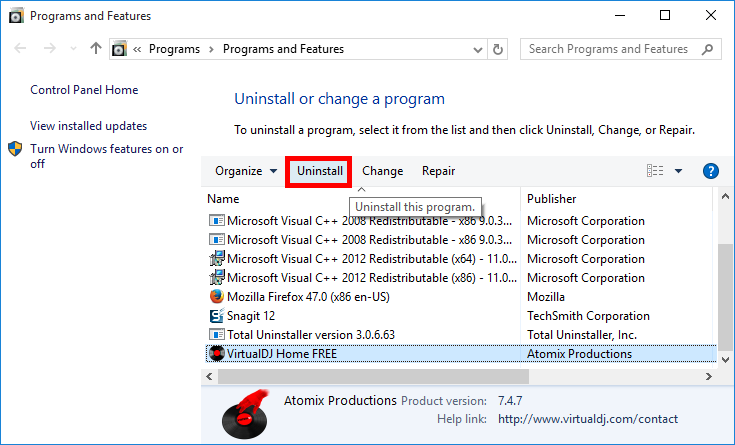735x445 pixels.
Task: Click the TechSmith Corporation publisher cell
Action: 588,316
